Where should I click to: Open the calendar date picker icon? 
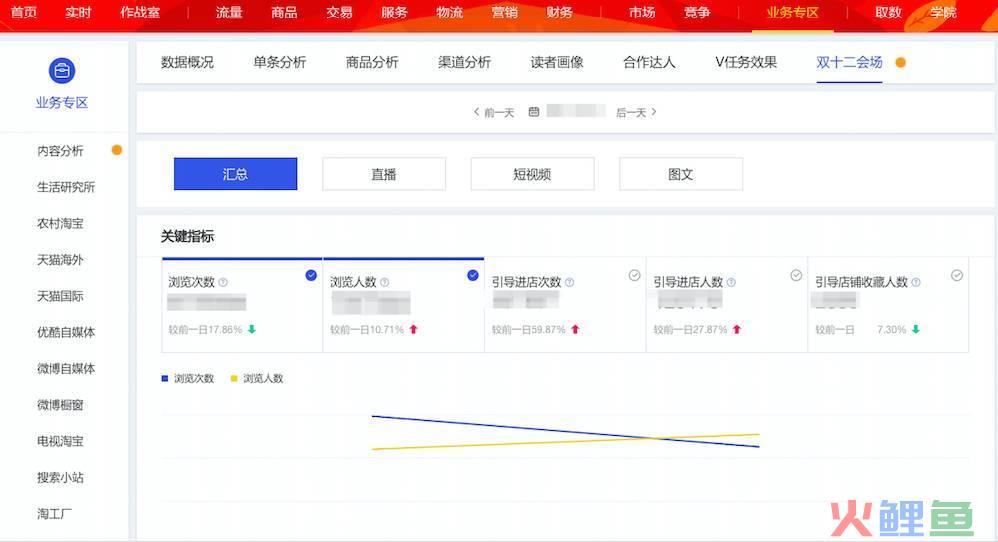click(x=534, y=112)
